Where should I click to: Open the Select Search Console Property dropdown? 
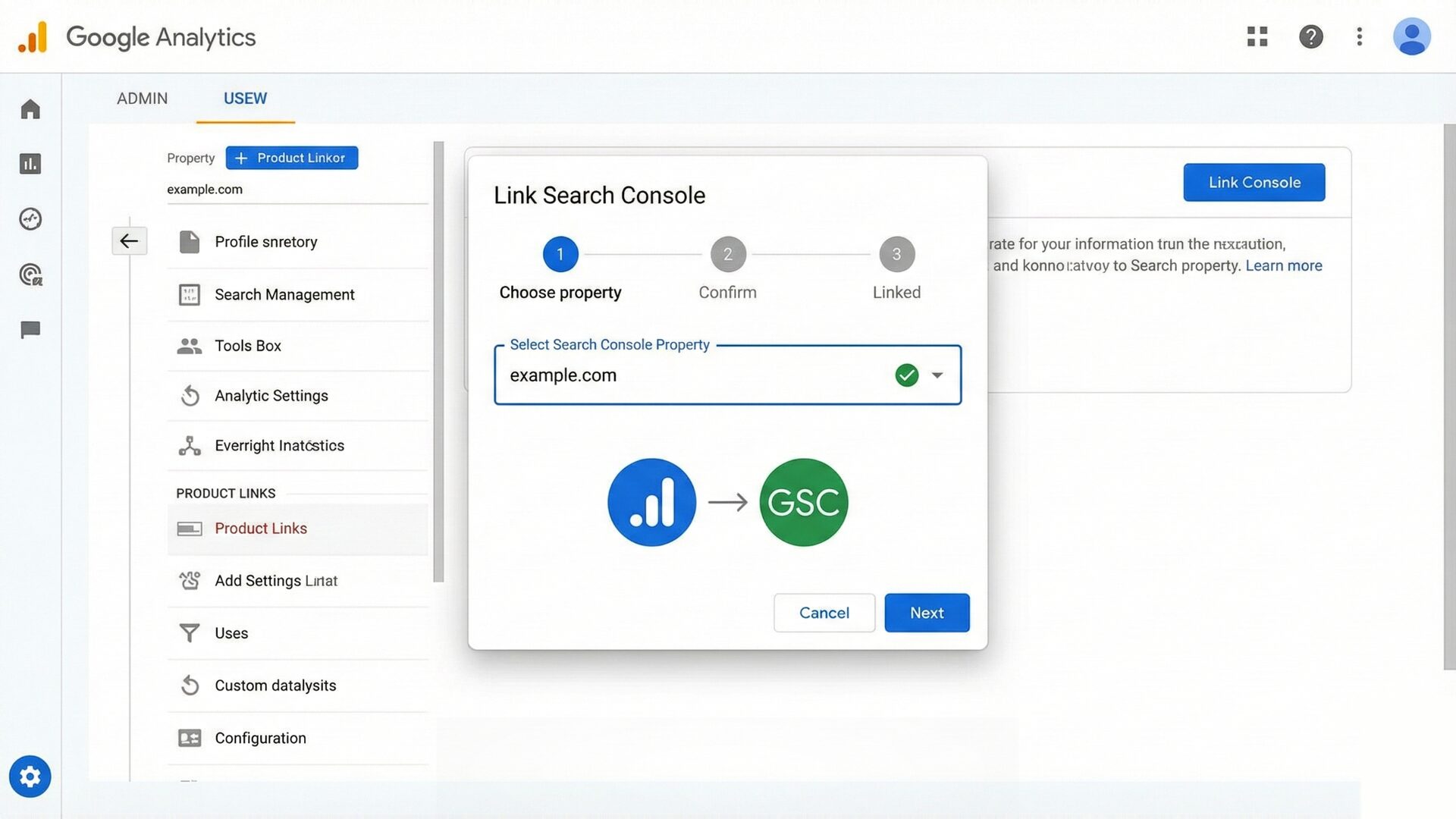pyautogui.click(x=938, y=375)
